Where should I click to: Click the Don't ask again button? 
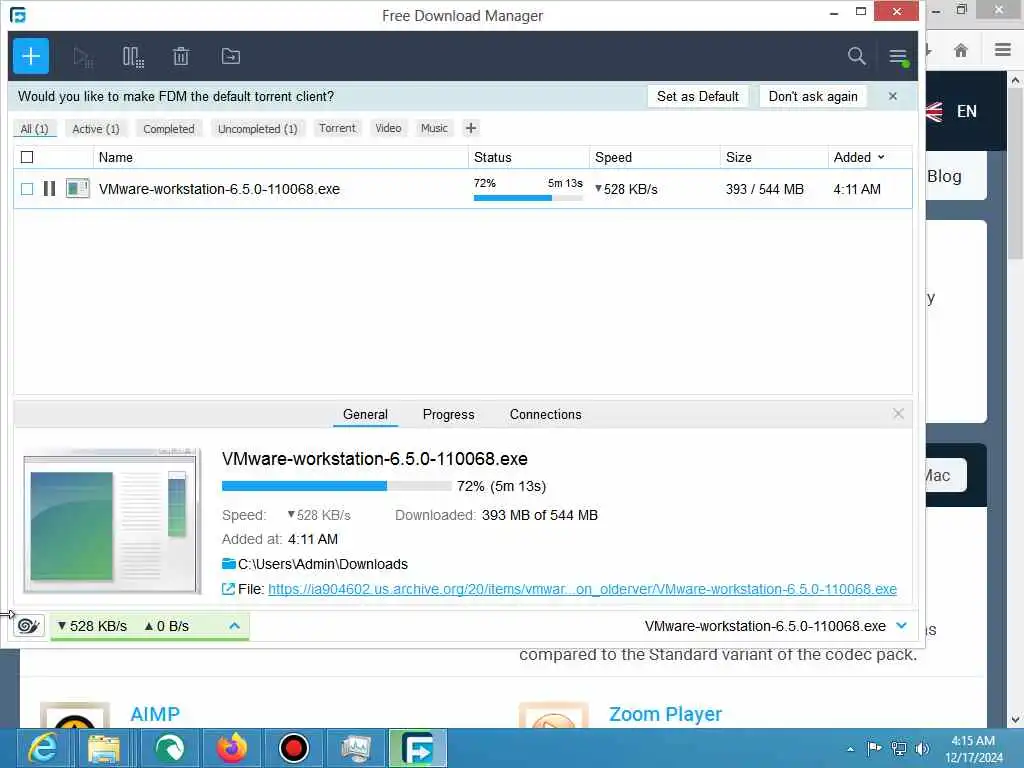pyautogui.click(x=813, y=97)
